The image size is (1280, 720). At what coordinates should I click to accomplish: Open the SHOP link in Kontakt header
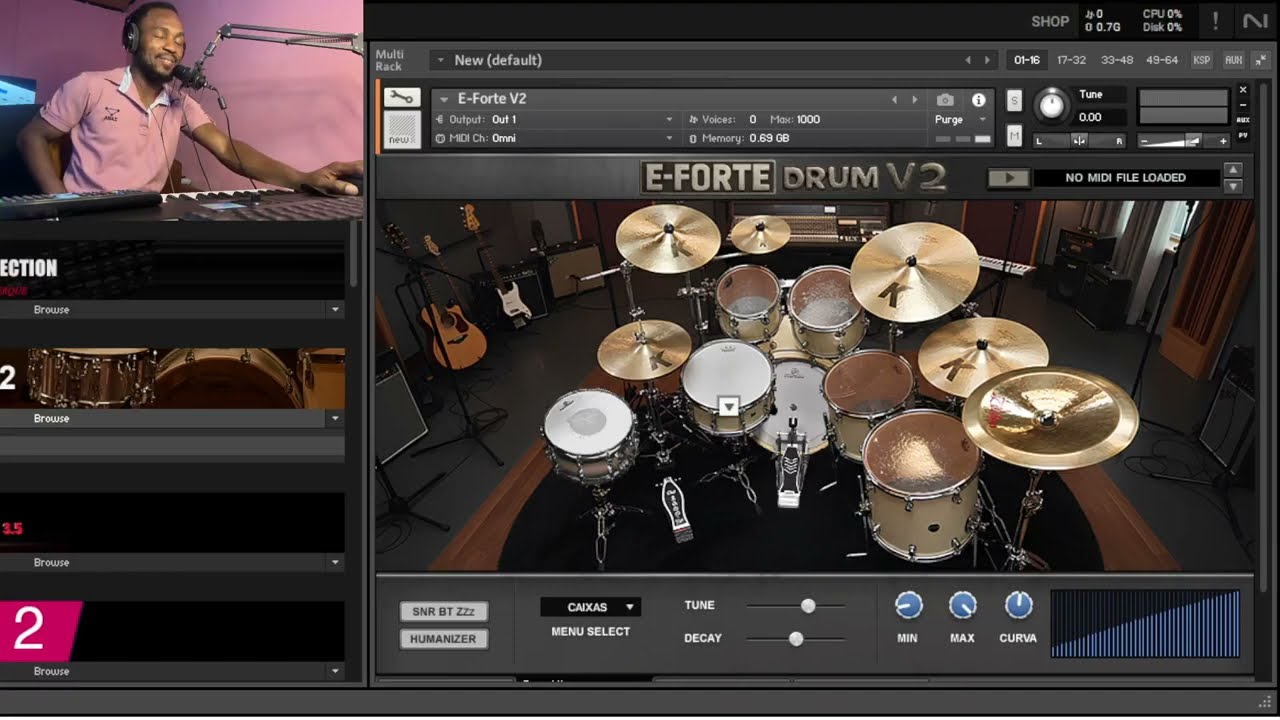tap(1050, 21)
